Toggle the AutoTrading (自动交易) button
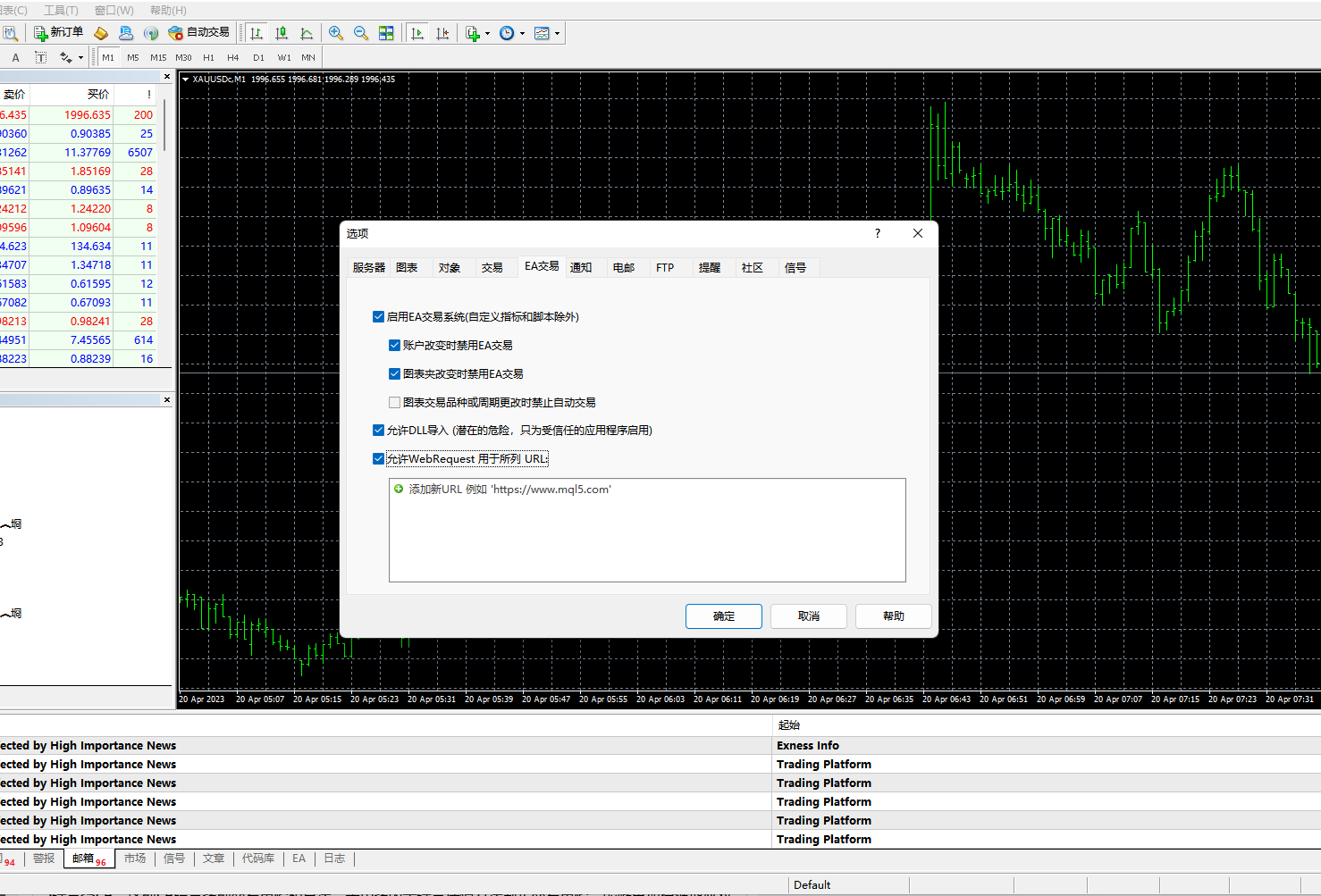This screenshot has width=1321, height=896. [199, 33]
